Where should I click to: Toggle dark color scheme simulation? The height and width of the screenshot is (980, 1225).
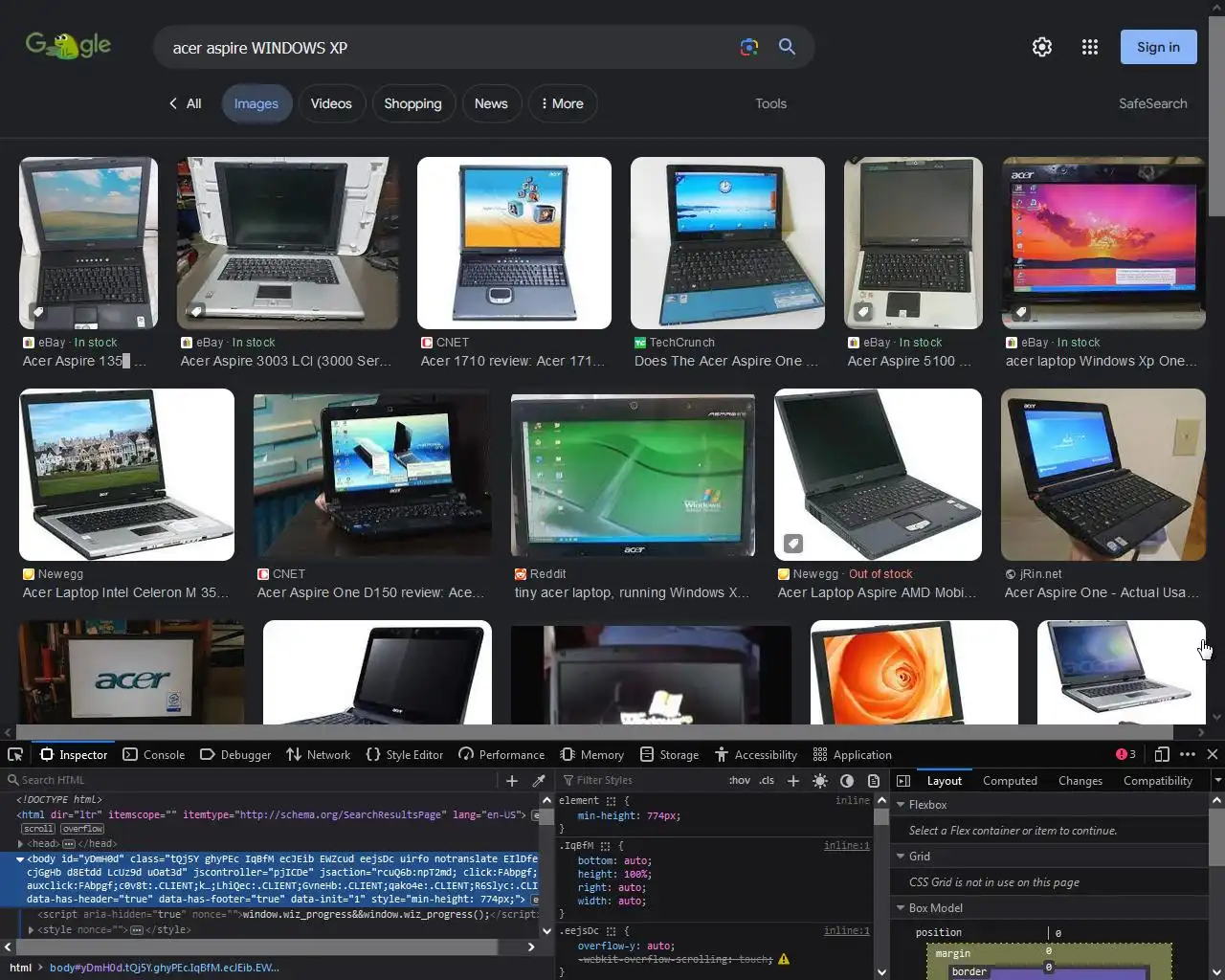coord(847,780)
